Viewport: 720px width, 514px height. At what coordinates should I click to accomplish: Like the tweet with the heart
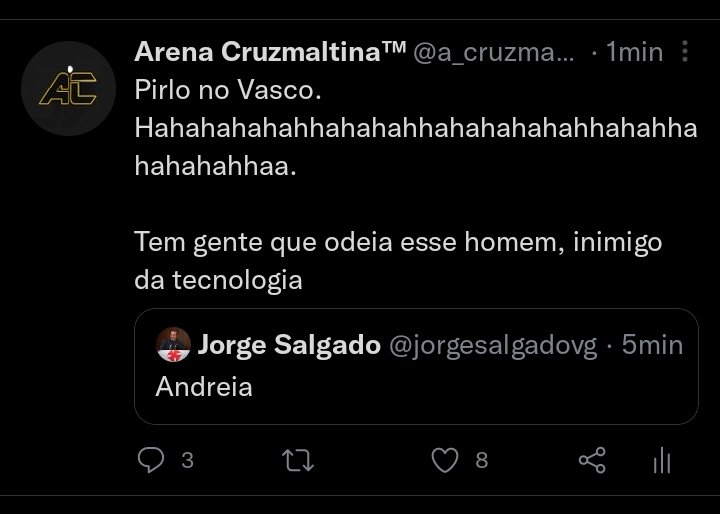tap(445, 459)
